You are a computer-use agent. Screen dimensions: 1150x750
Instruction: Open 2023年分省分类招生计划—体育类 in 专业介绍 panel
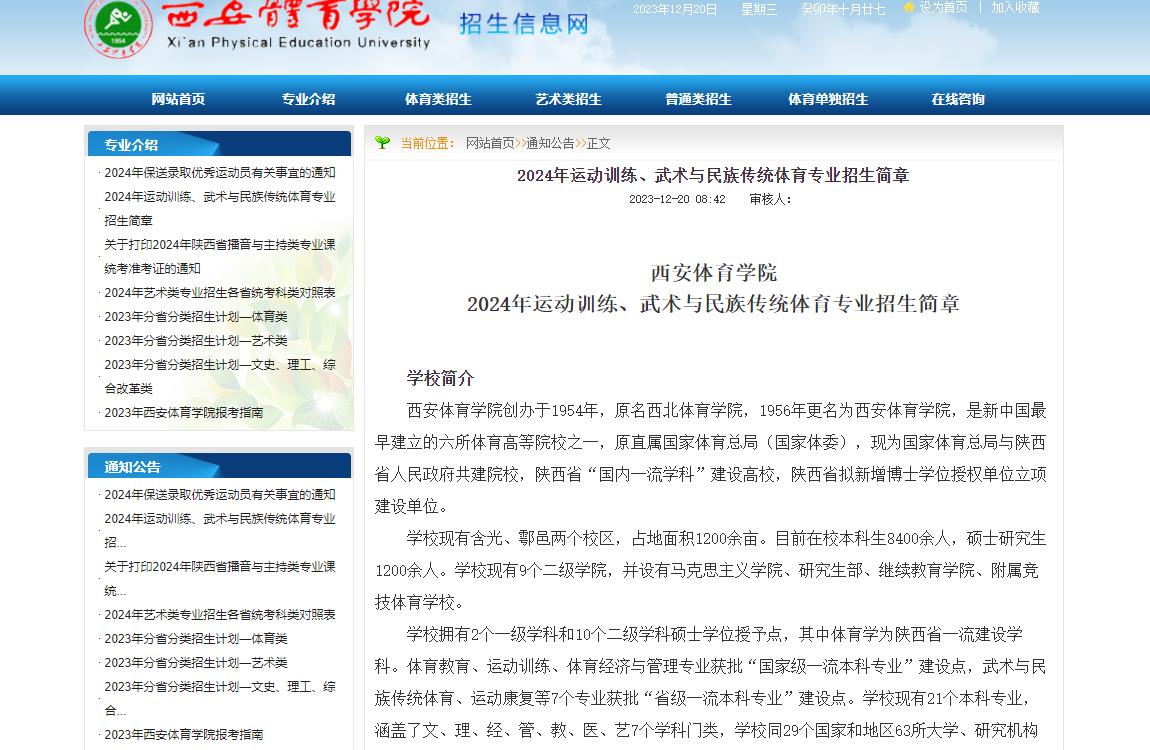click(196, 317)
